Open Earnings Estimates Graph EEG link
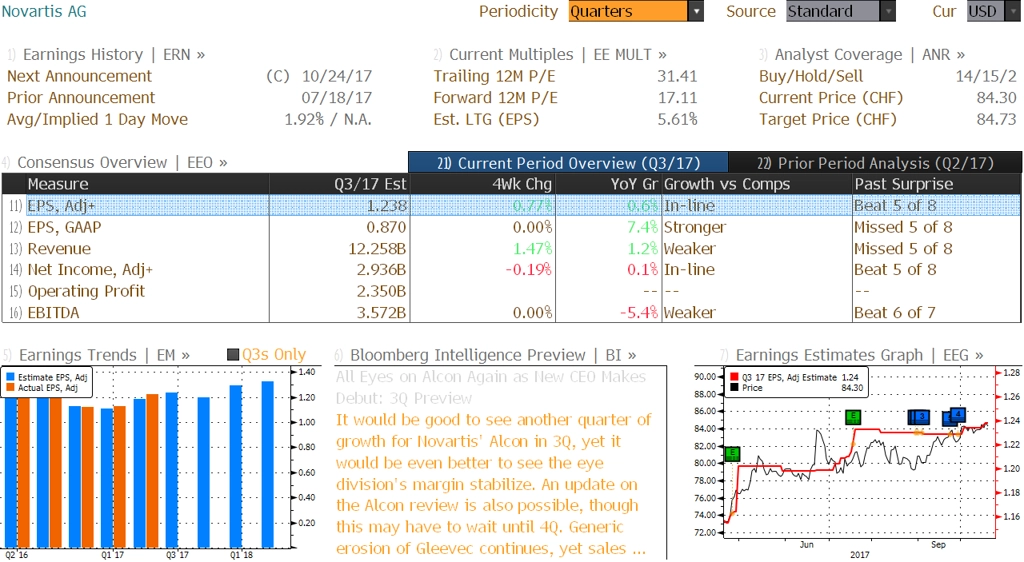The height and width of the screenshot is (562, 1024). (x=859, y=355)
